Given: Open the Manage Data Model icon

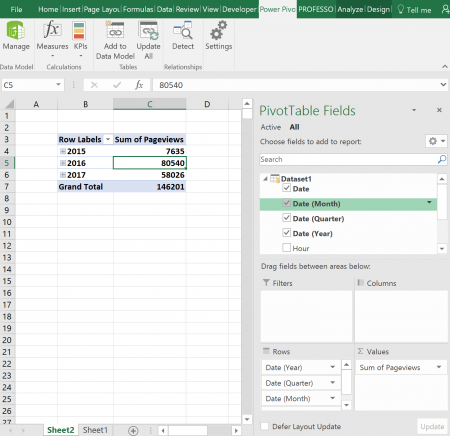Looking at the screenshot, I should [16, 30].
